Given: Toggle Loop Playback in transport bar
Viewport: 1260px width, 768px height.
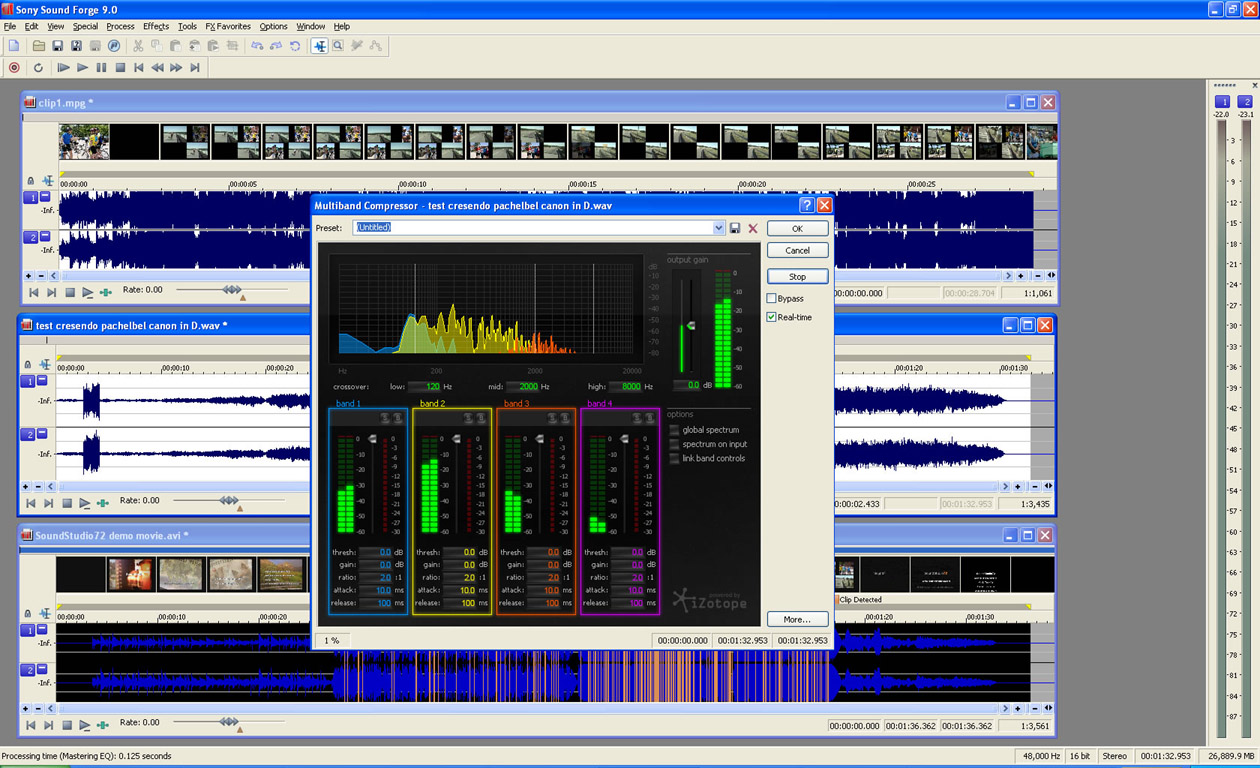Looking at the screenshot, I should pyautogui.click(x=38, y=68).
